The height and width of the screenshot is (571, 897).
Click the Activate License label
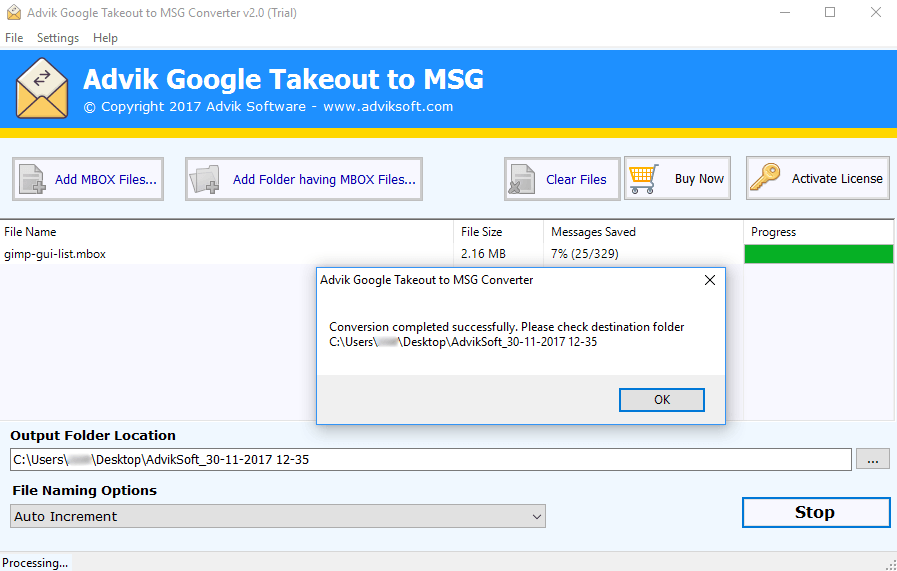837,179
